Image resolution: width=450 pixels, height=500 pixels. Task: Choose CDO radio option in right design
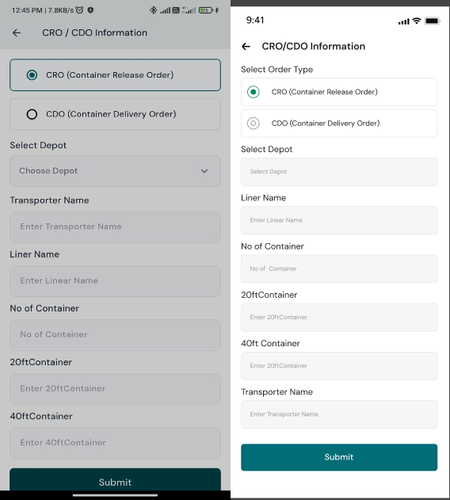(253, 123)
